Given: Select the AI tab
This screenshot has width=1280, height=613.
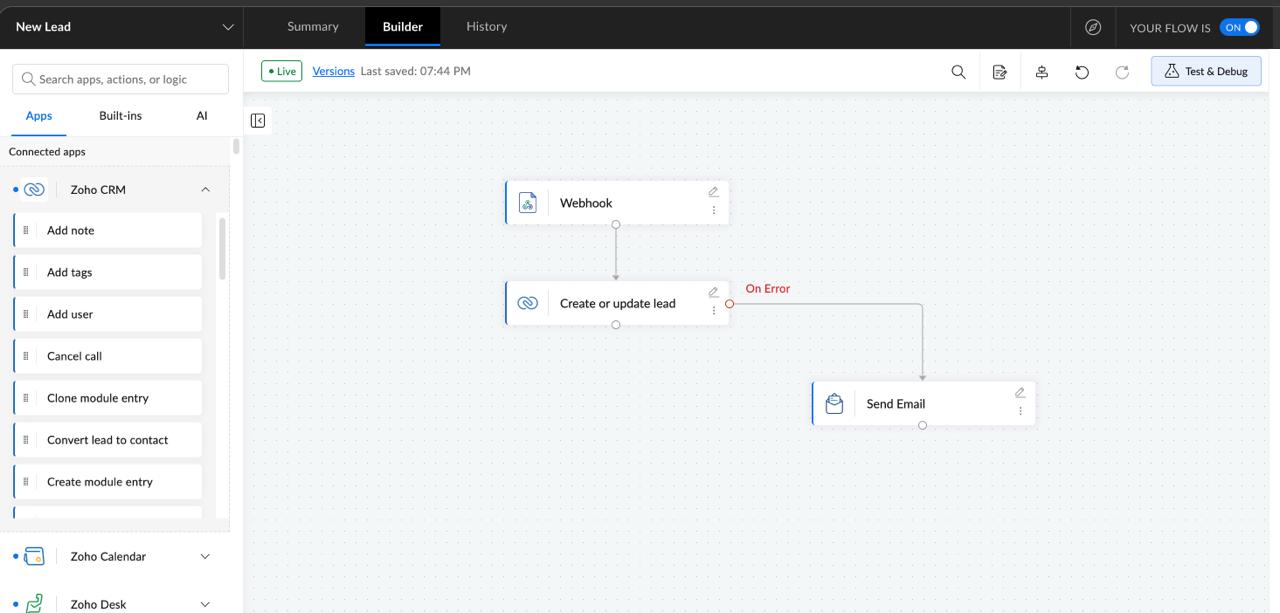Looking at the screenshot, I should 202,116.
